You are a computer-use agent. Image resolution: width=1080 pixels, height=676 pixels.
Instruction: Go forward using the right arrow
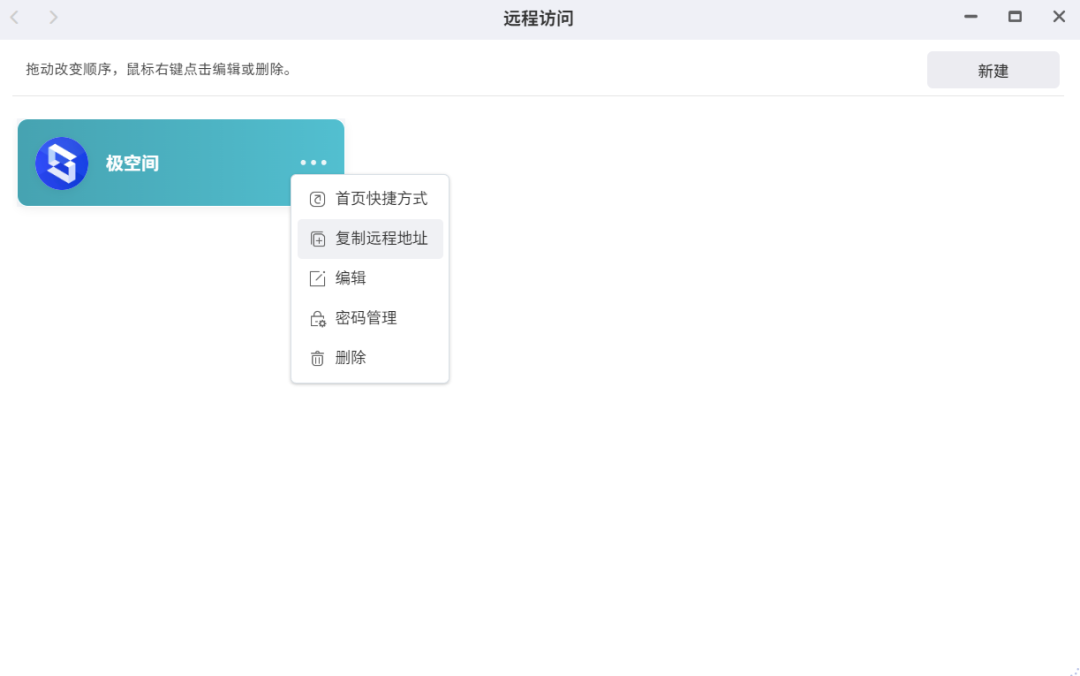pos(54,18)
